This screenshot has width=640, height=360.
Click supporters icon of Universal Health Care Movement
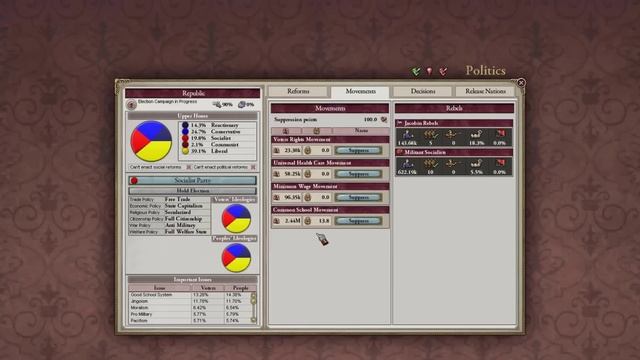click(x=277, y=174)
